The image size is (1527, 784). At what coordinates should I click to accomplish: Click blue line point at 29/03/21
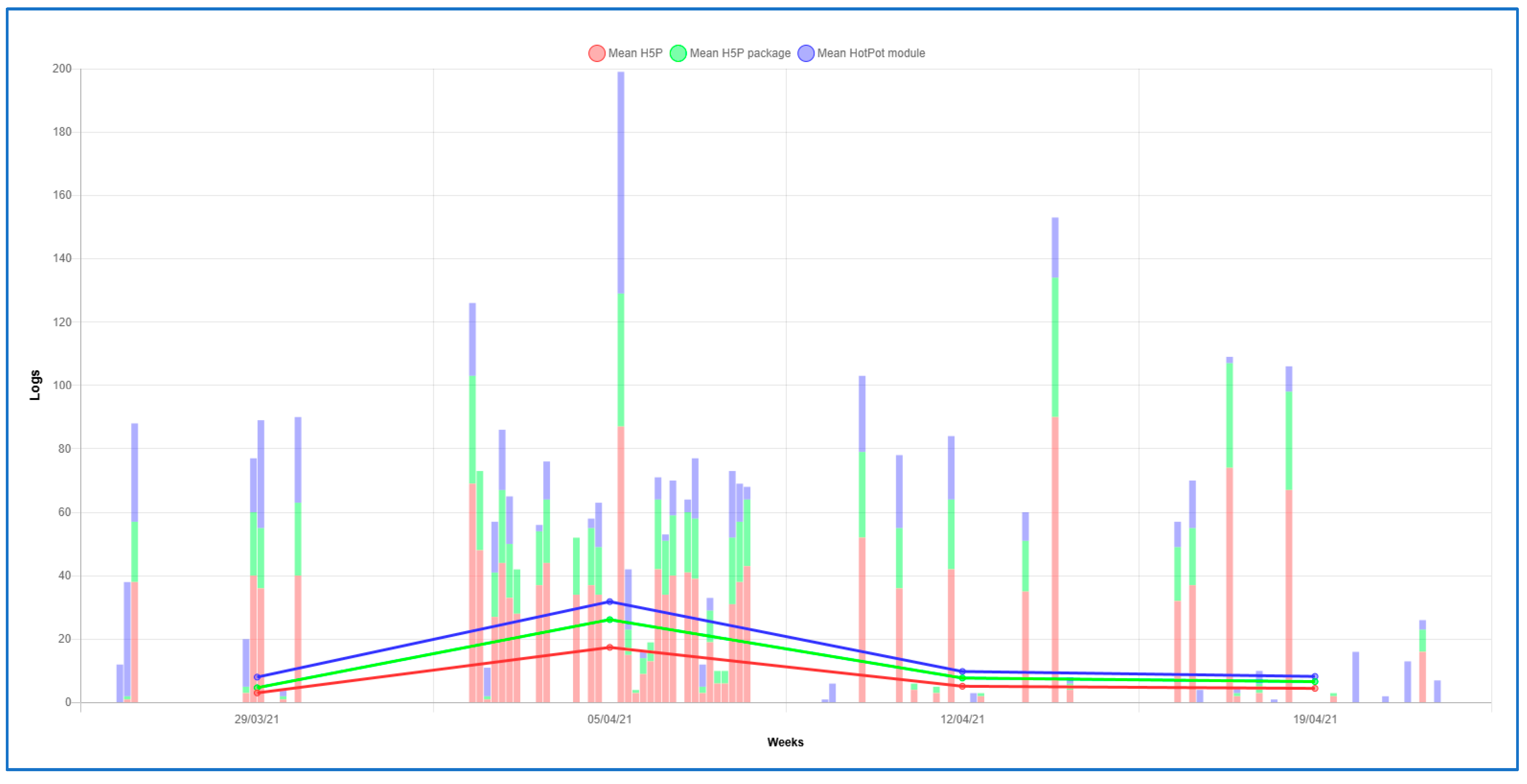coord(257,677)
